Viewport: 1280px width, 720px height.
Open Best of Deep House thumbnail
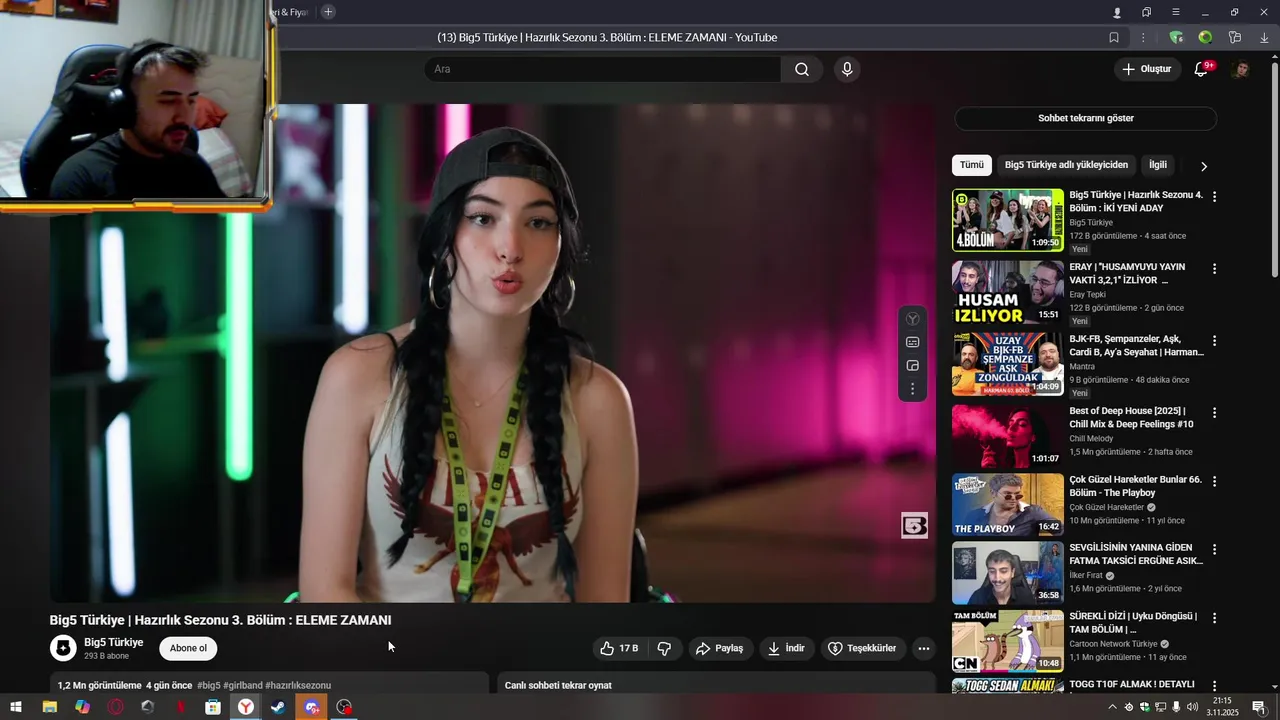(x=1007, y=436)
